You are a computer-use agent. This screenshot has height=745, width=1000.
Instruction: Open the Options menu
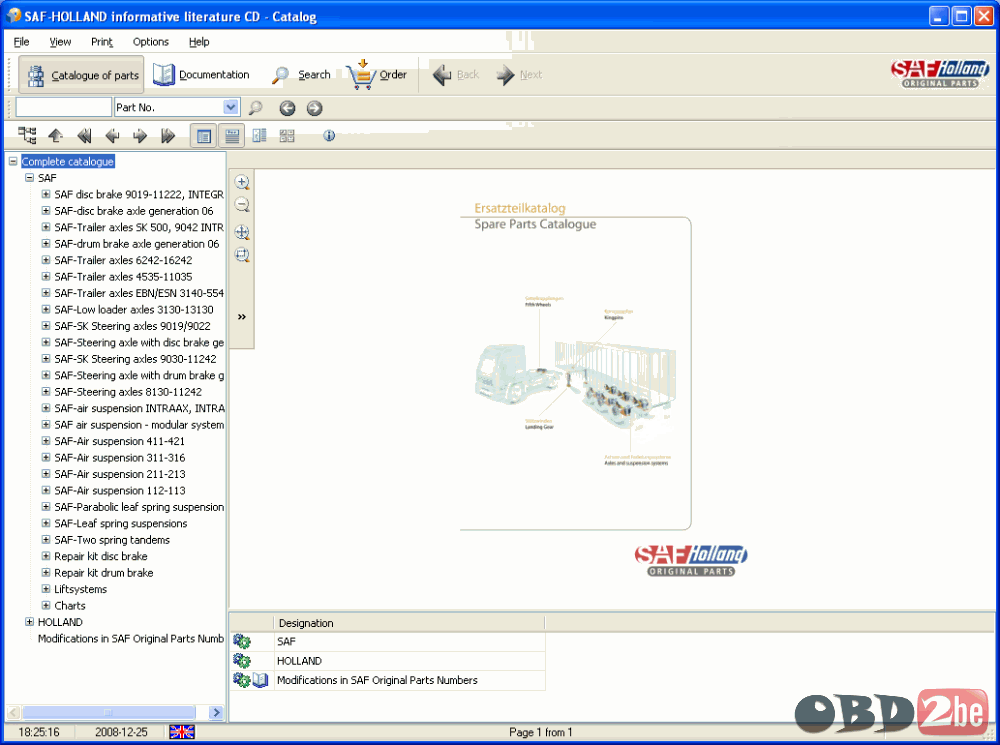151,41
